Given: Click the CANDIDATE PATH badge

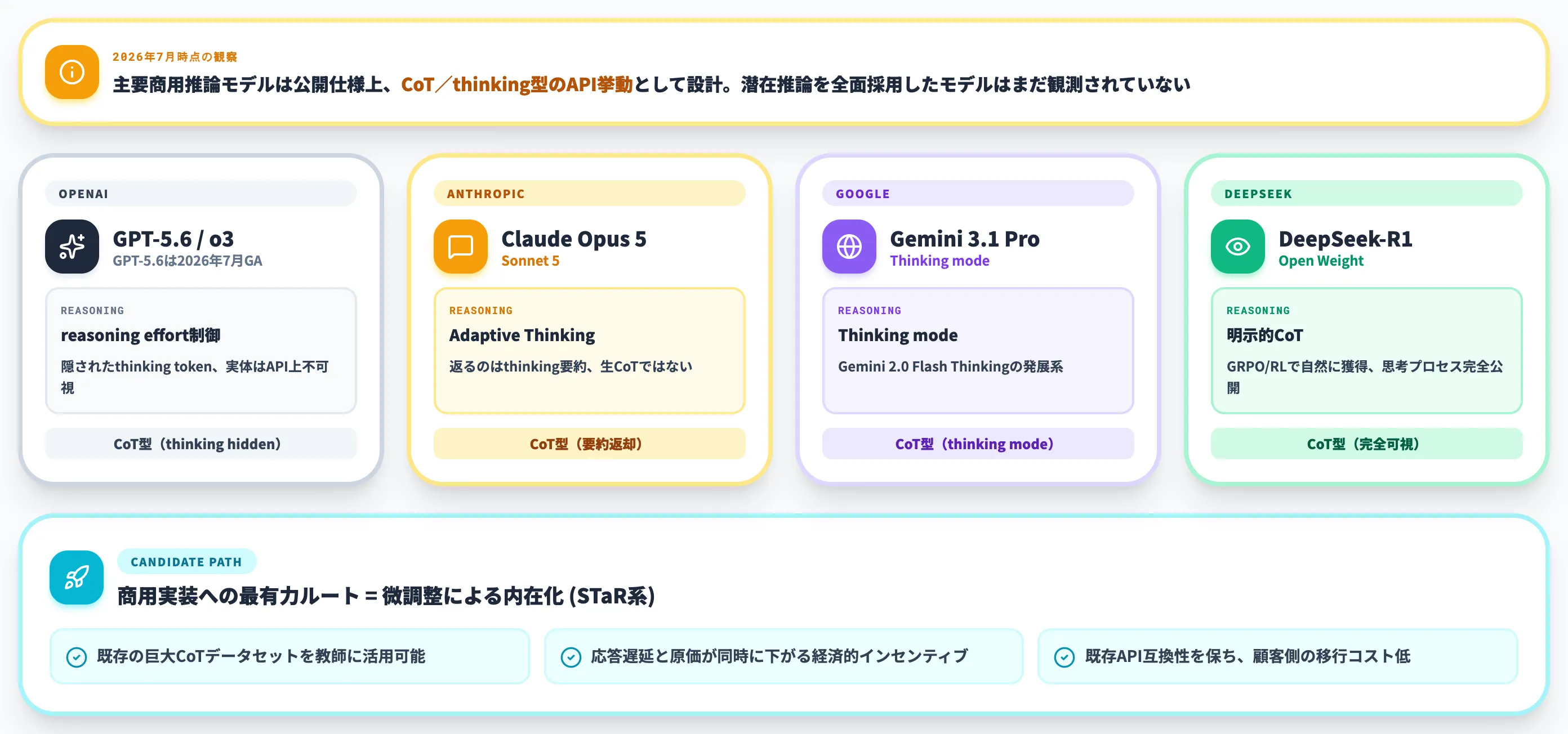Looking at the screenshot, I should pyautogui.click(x=186, y=562).
